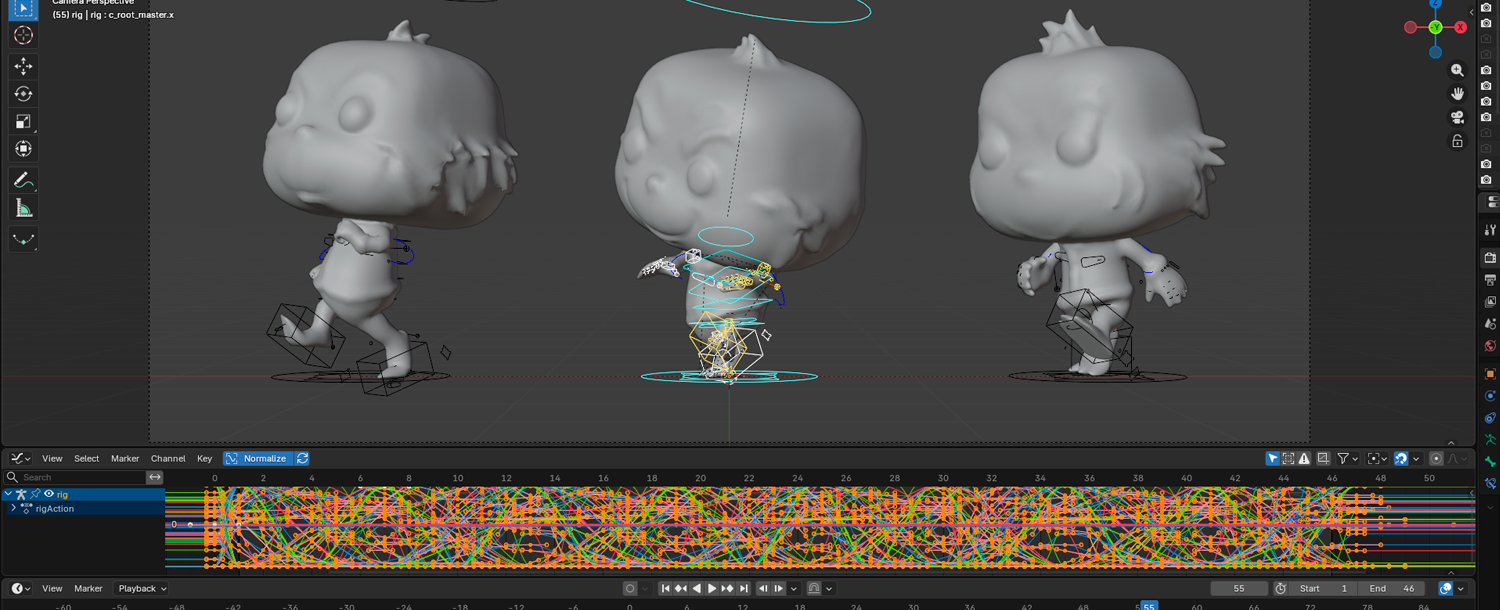The width and height of the screenshot is (1500, 610).
Task: Open the World properties tab
Action: point(1490,346)
